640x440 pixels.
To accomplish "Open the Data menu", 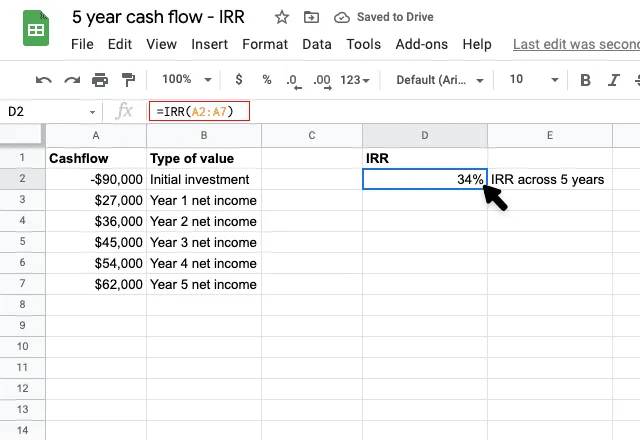I will pyautogui.click(x=317, y=44).
